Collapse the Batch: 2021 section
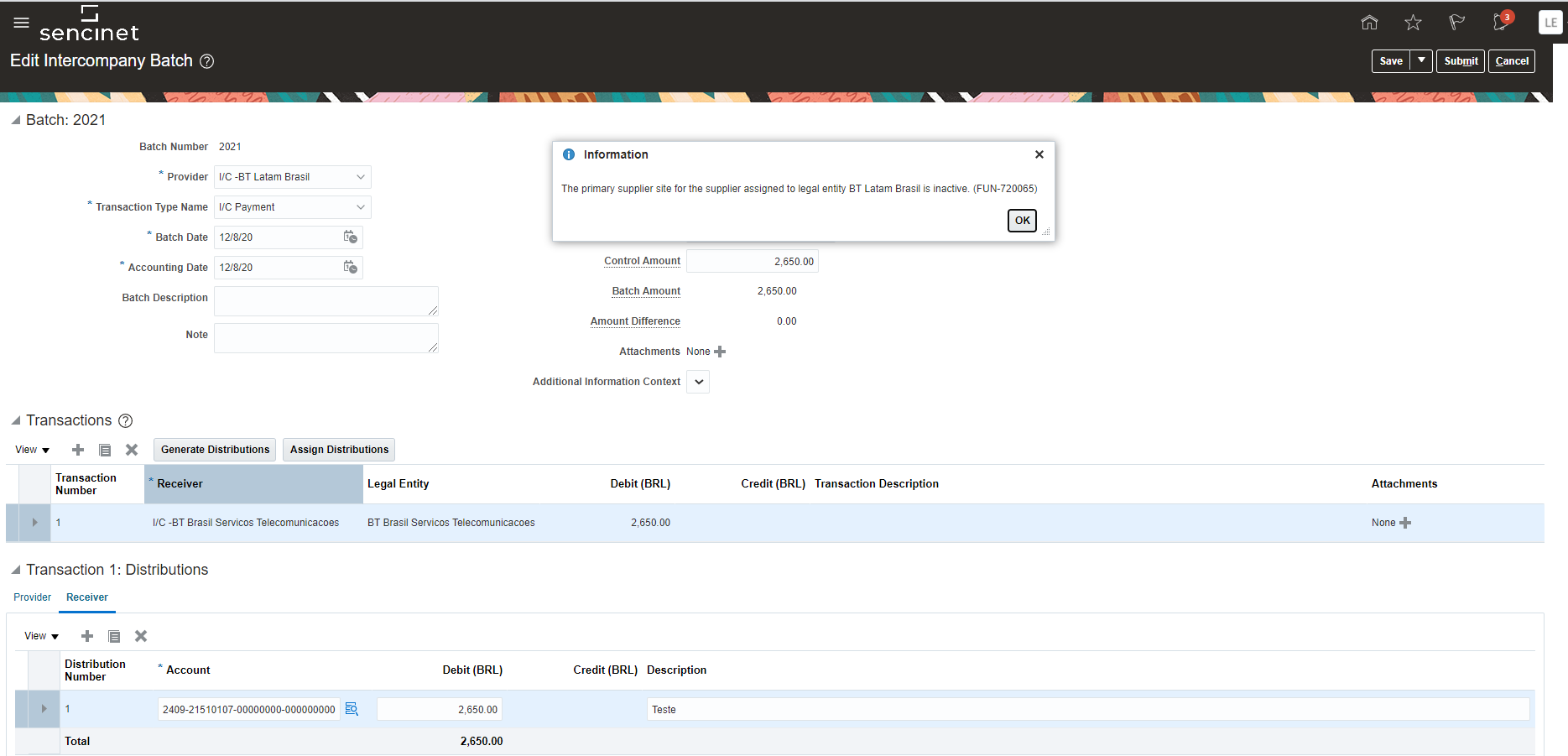This screenshot has height=756, width=1568. point(15,120)
